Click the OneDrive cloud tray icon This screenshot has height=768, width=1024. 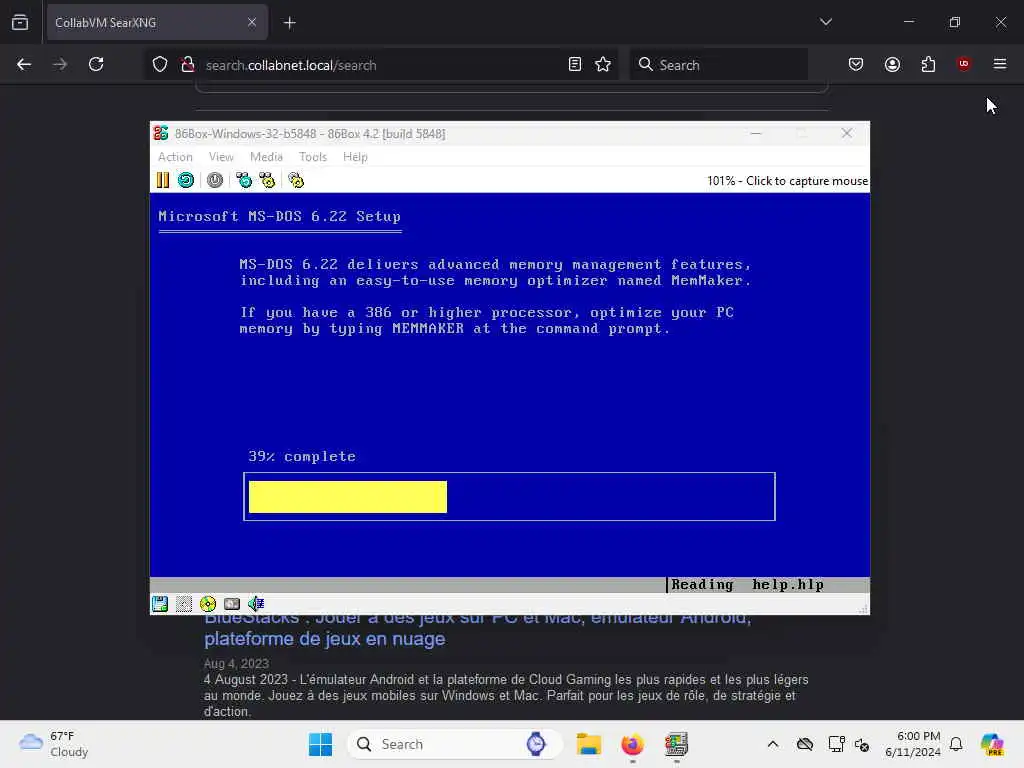[805, 744]
